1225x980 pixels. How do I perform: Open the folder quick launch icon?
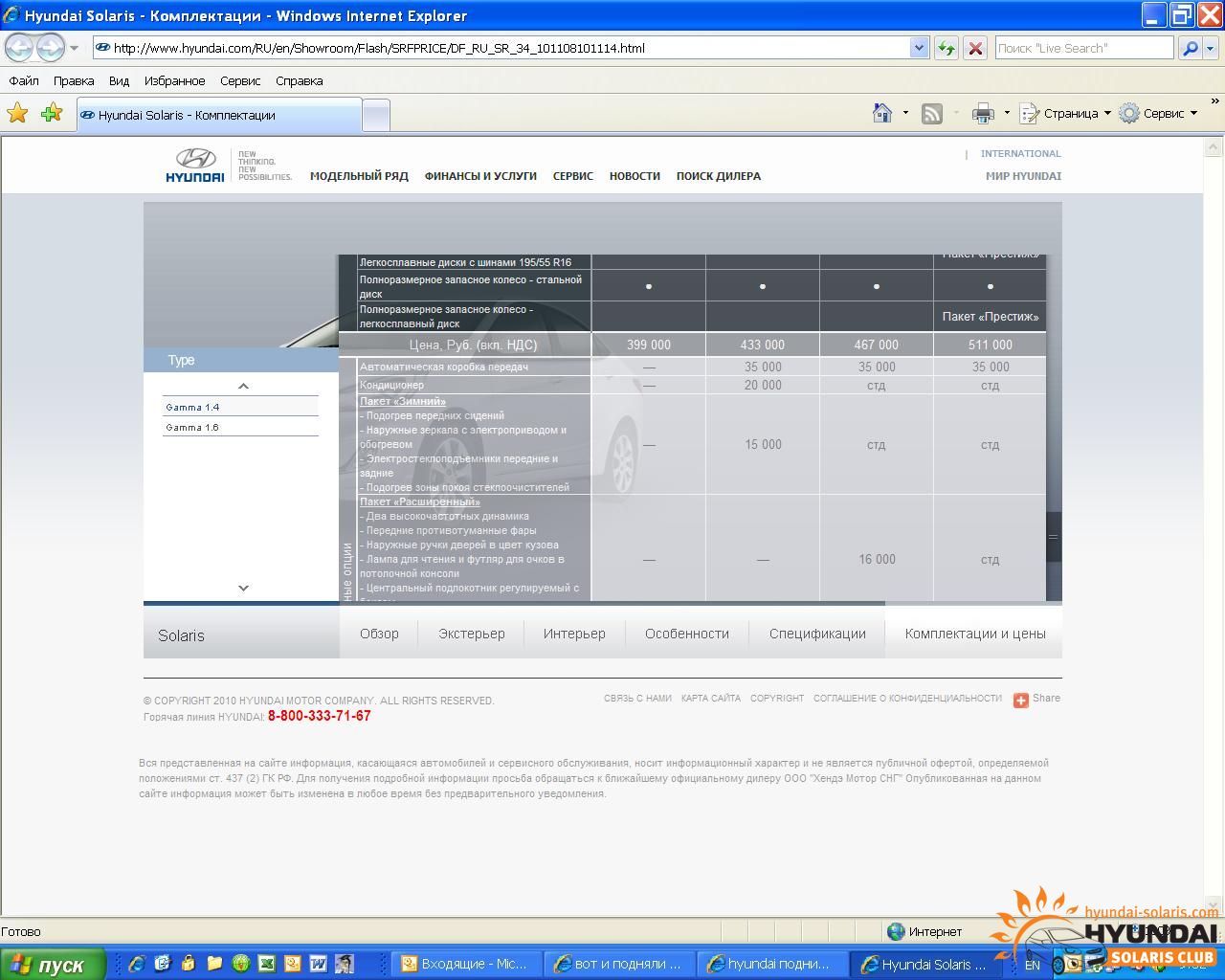pos(214,963)
